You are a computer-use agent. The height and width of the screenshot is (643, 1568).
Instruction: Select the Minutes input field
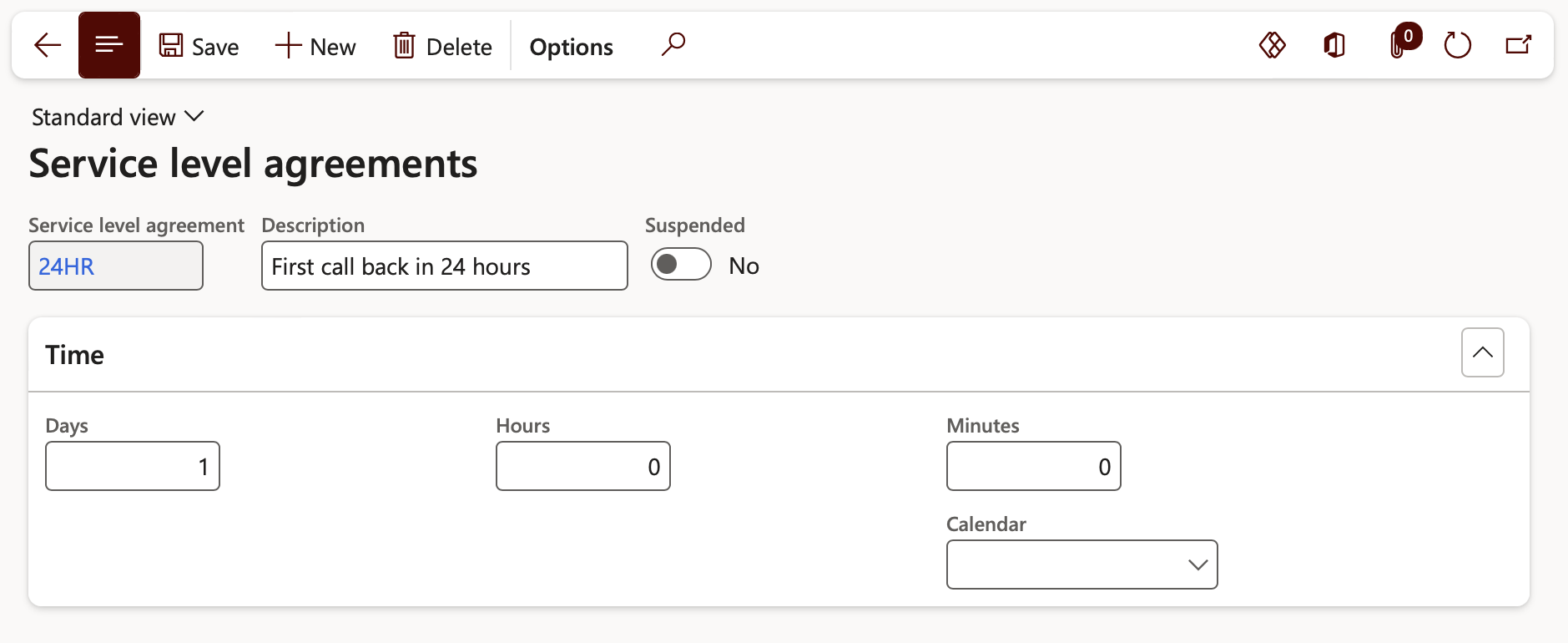1034,466
